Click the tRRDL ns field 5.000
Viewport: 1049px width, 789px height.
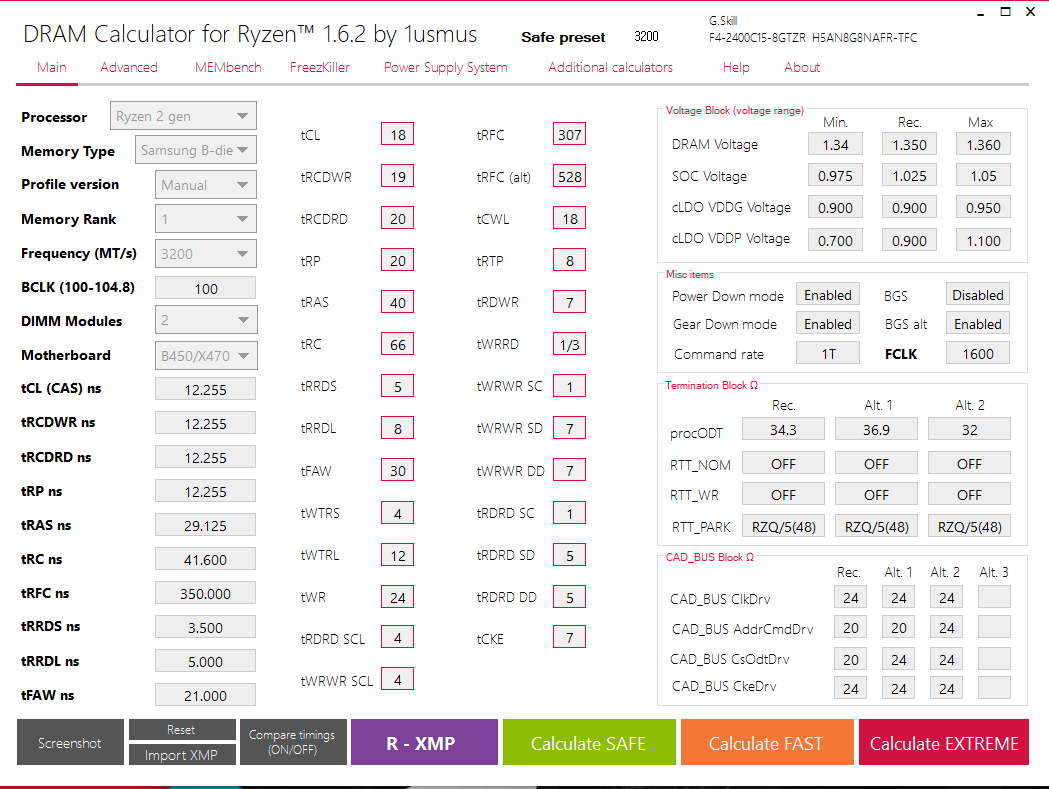point(205,661)
